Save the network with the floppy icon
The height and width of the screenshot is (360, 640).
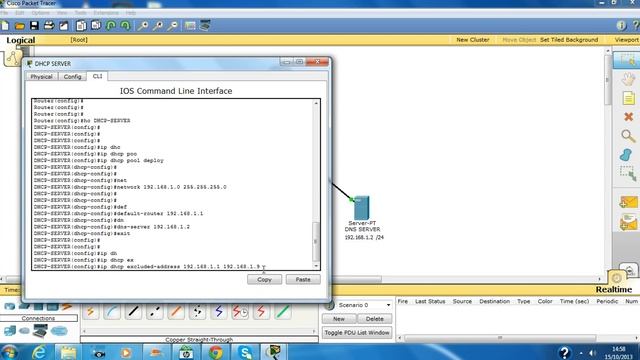[34, 26]
